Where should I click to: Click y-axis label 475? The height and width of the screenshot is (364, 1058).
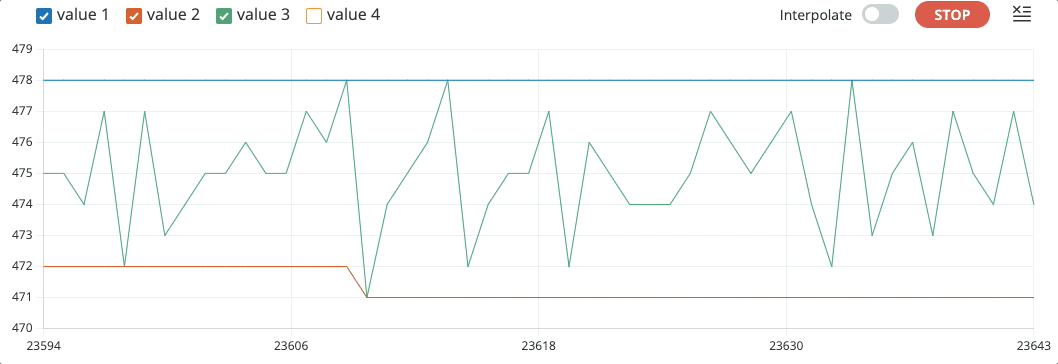tap(23, 173)
